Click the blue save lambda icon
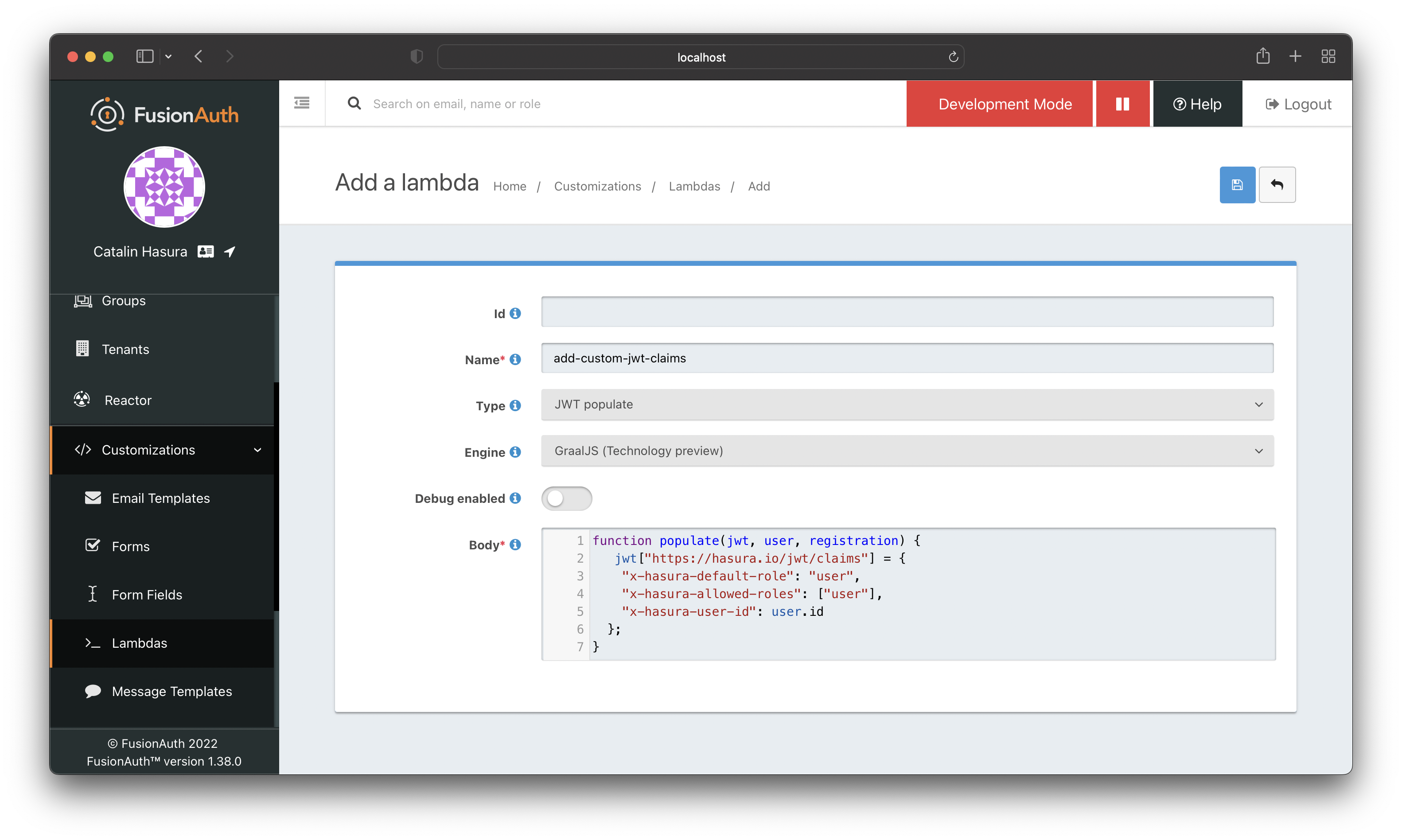The width and height of the screenshot is (1402, 840). point(1237,185)
